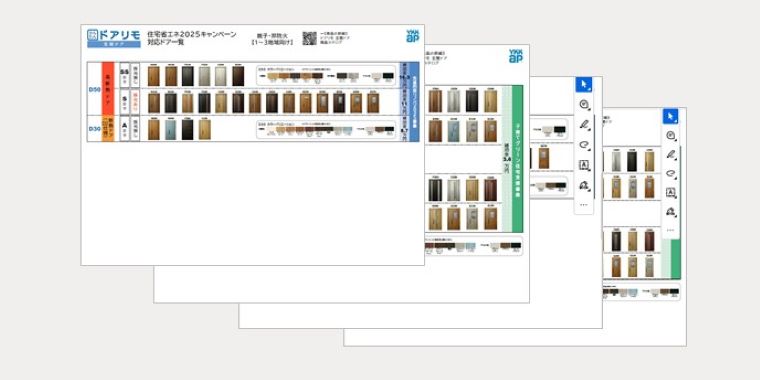Choose the comment bubble tool on left toolbar
Viewport: 760px width, 380px height.
point(584,104)
